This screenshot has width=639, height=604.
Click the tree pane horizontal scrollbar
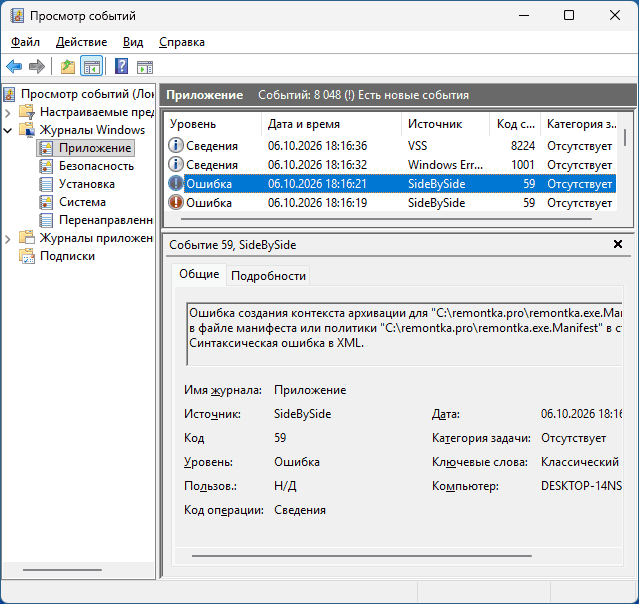pos(62,570)
